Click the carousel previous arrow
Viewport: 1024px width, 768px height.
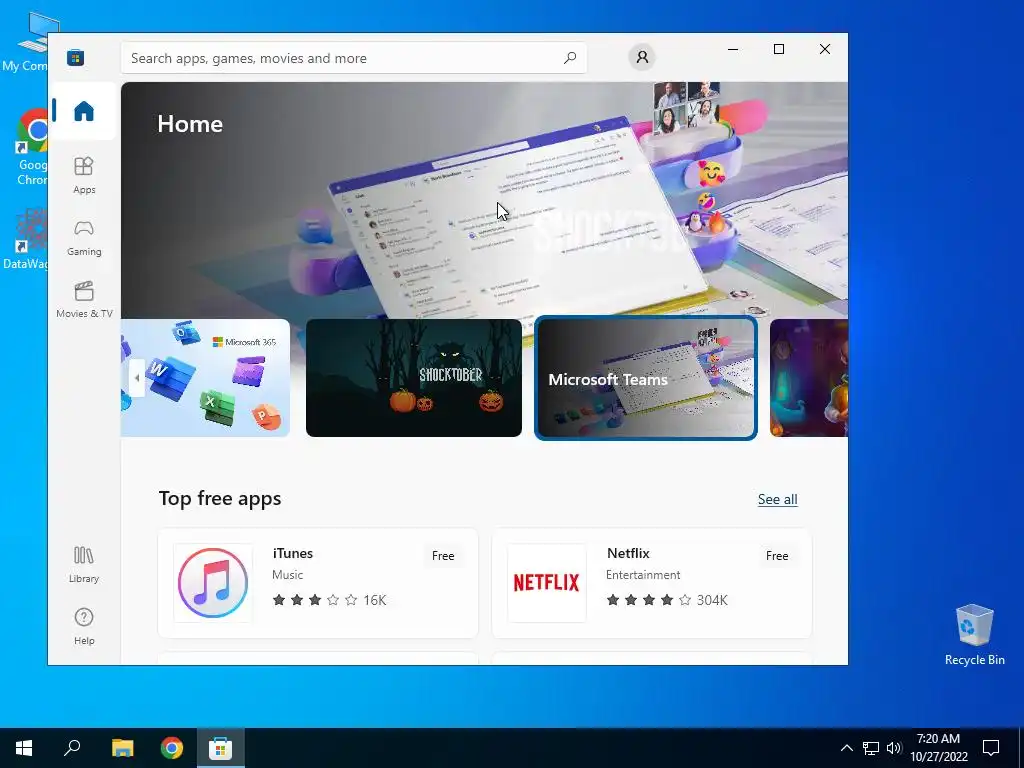[136, 377]
